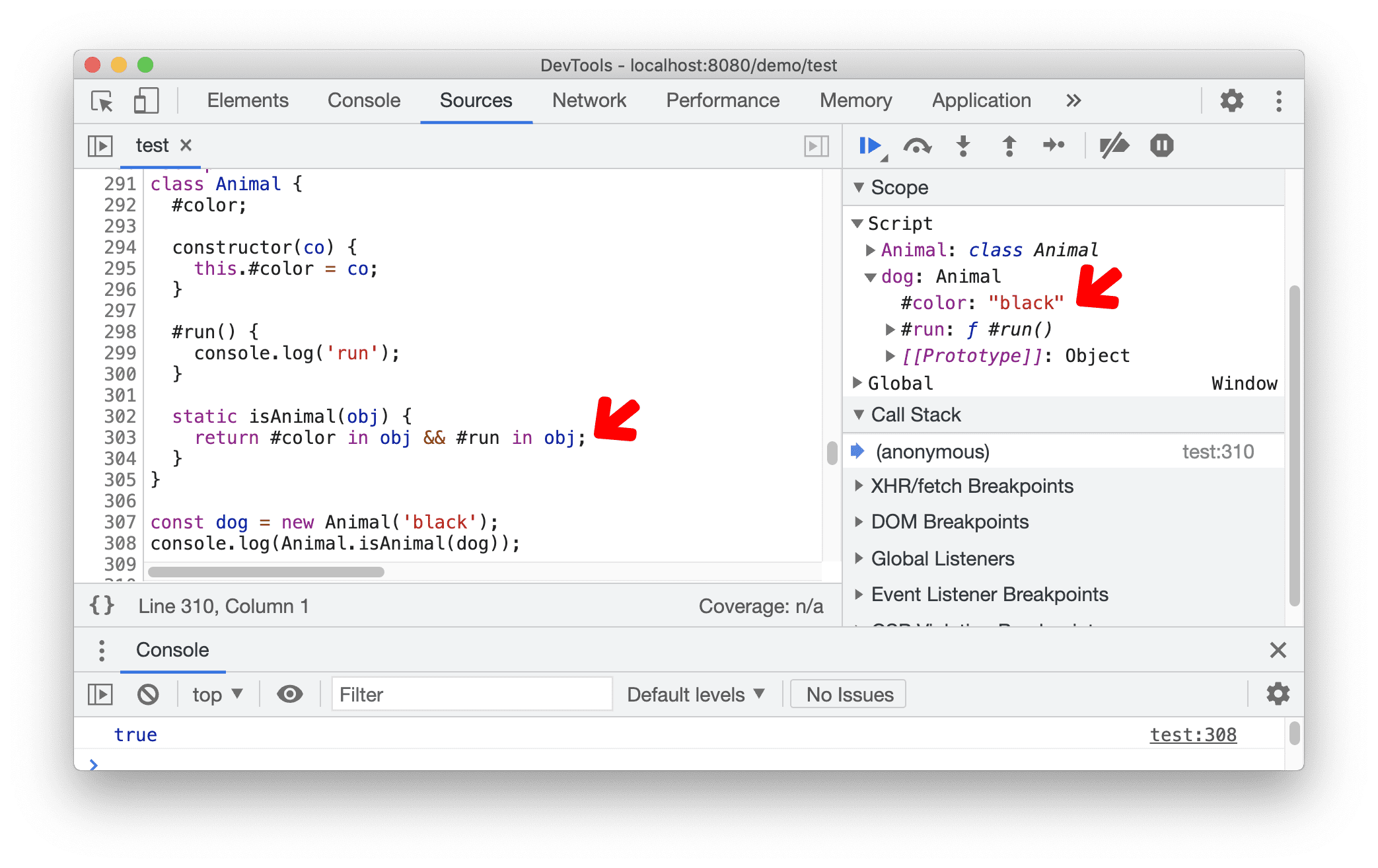The width and height of the screenshot is (1378, 868).
Task: Click the test:308 source link in Console
Action: tap(1196, 734)
